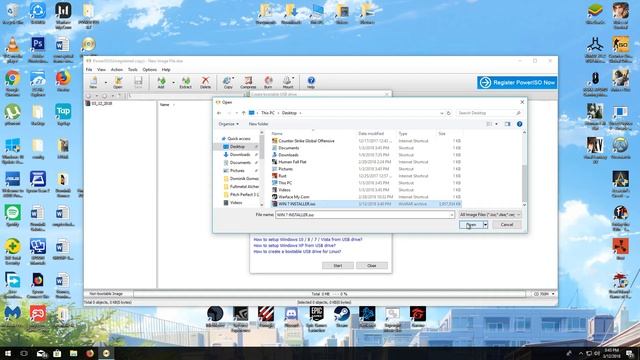Open the bootable USB drive for Linux link

click(297, 252)
